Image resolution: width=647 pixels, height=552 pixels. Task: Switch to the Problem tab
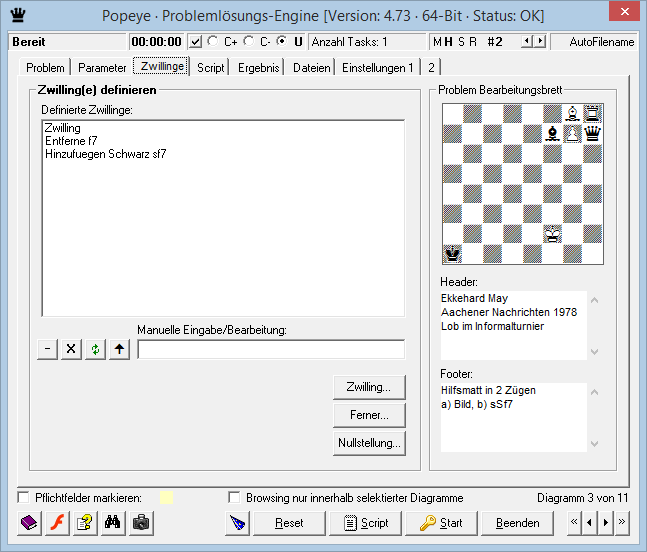tap(45, 68)
